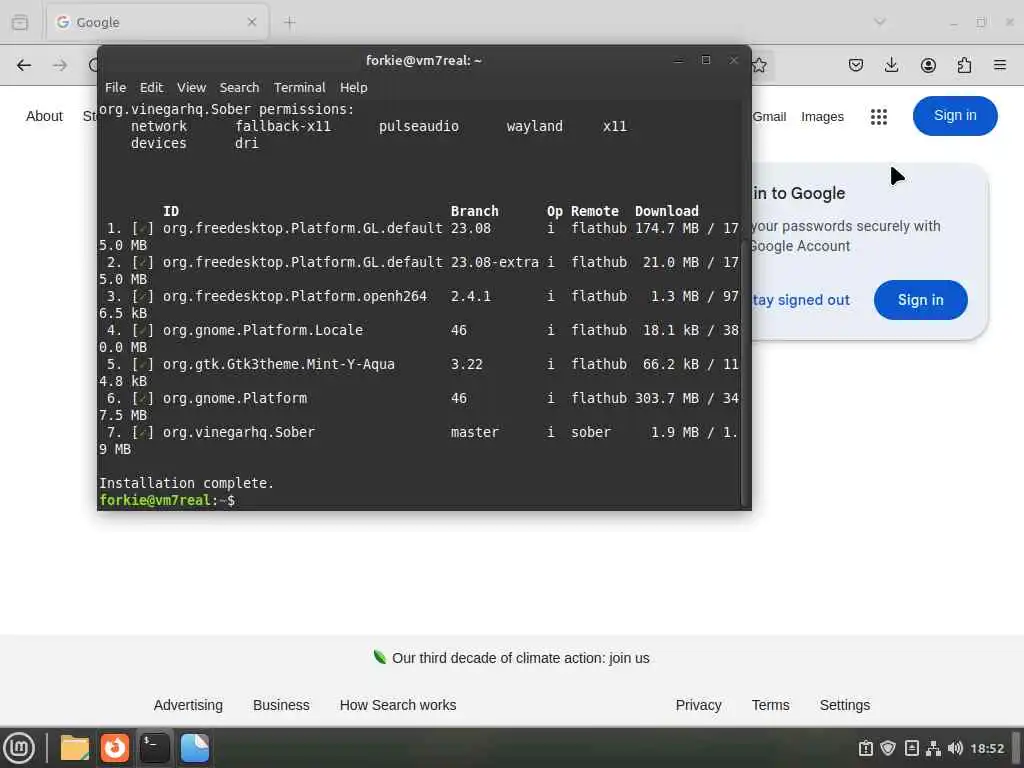This screenshot has height=768, width=1024.
Task: Open Firefox View icon beside the tabs
Action: click(x=20, y=22)
